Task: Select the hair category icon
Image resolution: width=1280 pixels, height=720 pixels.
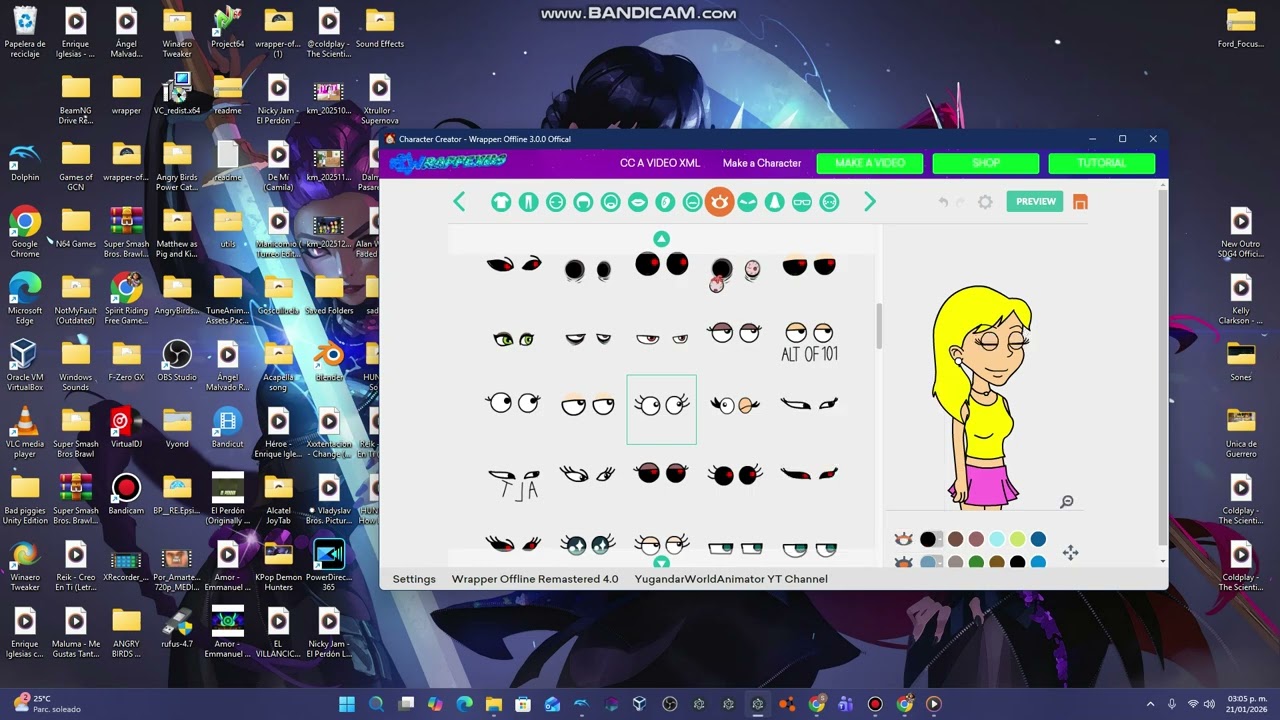Action: tap(583, 202)
